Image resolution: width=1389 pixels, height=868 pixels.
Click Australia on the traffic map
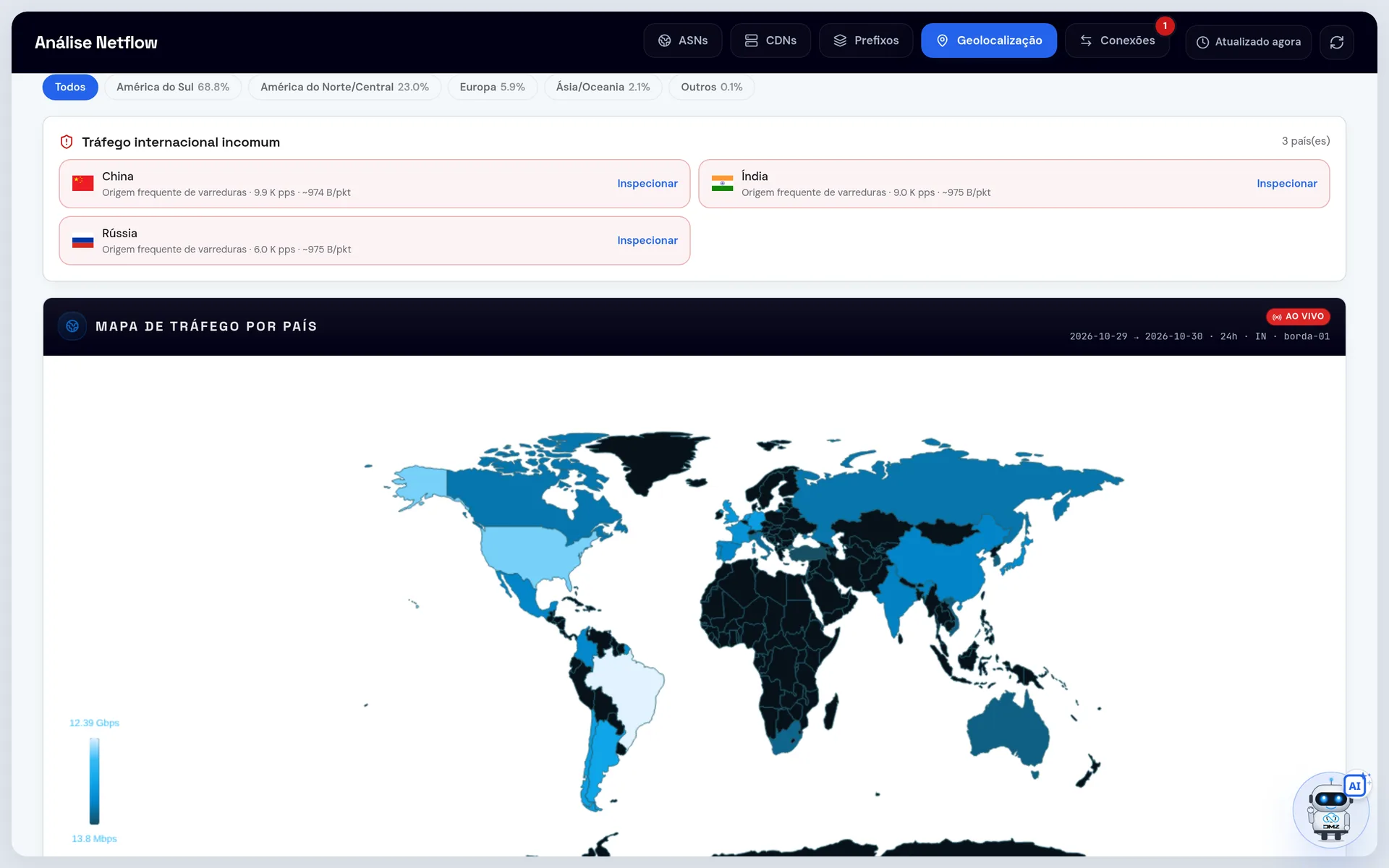pos(1007,731)
